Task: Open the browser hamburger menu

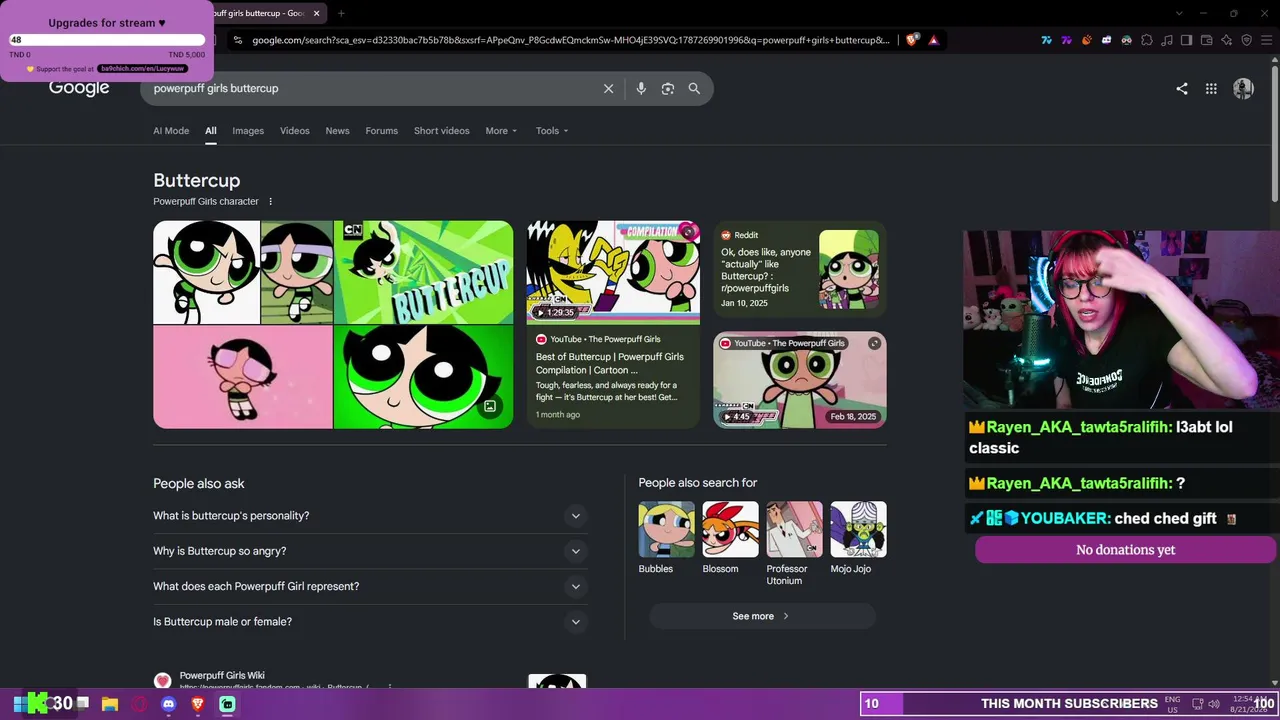Action: (1267, 40)
